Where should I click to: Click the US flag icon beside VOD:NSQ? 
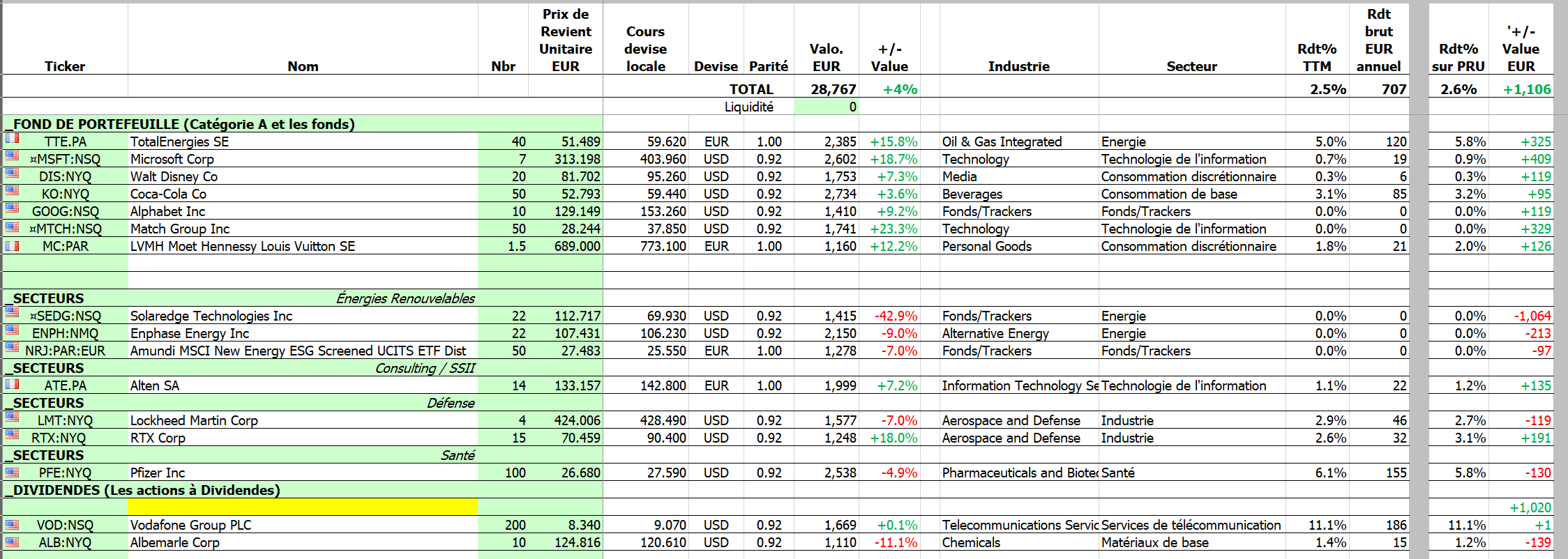tap(12, 523)
